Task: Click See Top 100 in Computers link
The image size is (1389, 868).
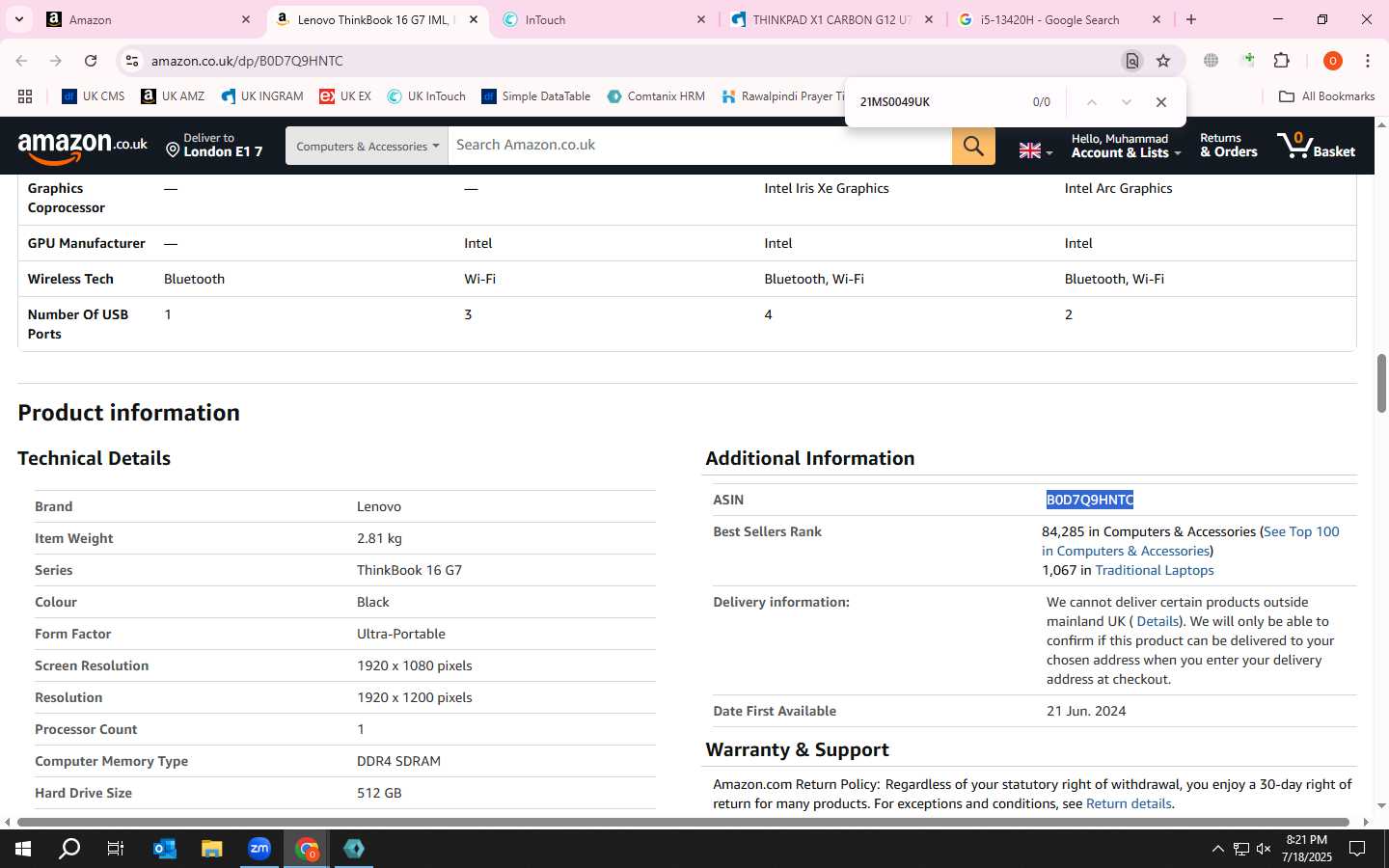Action: pyautogui.click(x=1190, y=541)
